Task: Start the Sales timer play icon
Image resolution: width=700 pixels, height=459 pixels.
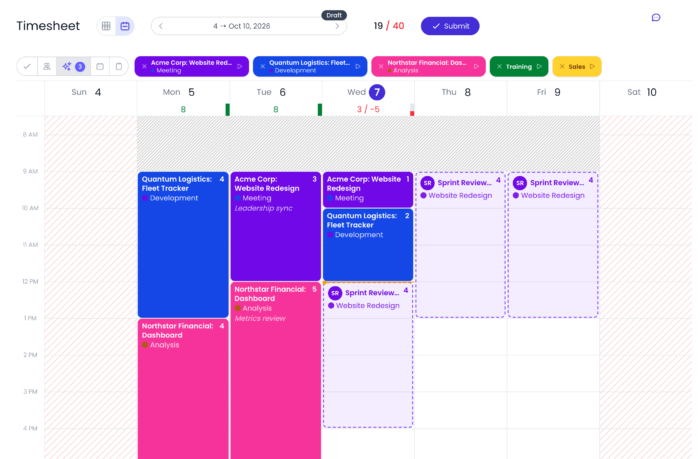Action: point(592,67)
